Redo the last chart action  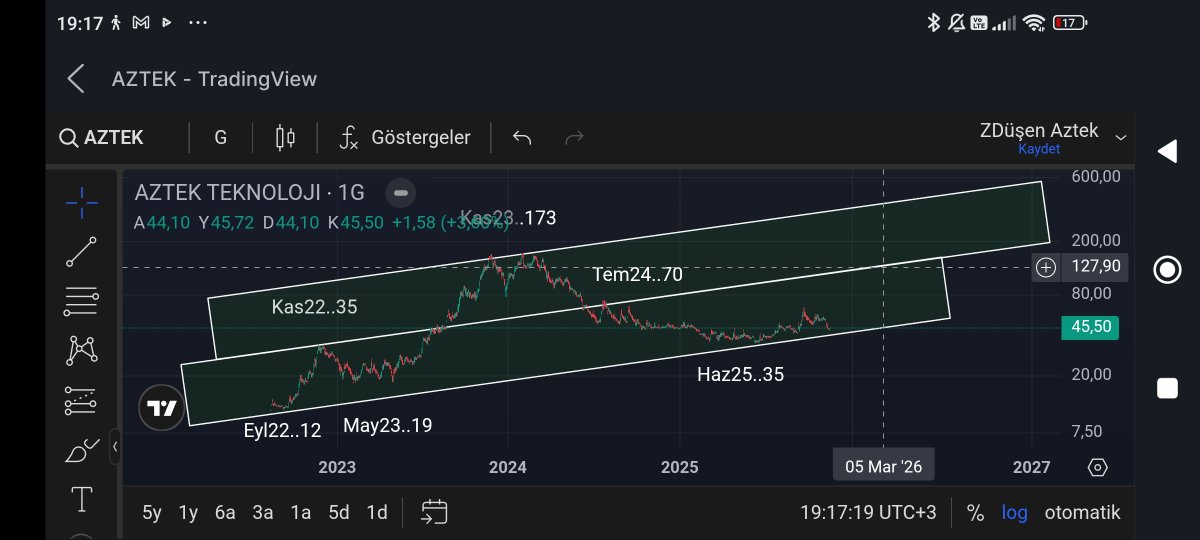click(x=574, y=138)
